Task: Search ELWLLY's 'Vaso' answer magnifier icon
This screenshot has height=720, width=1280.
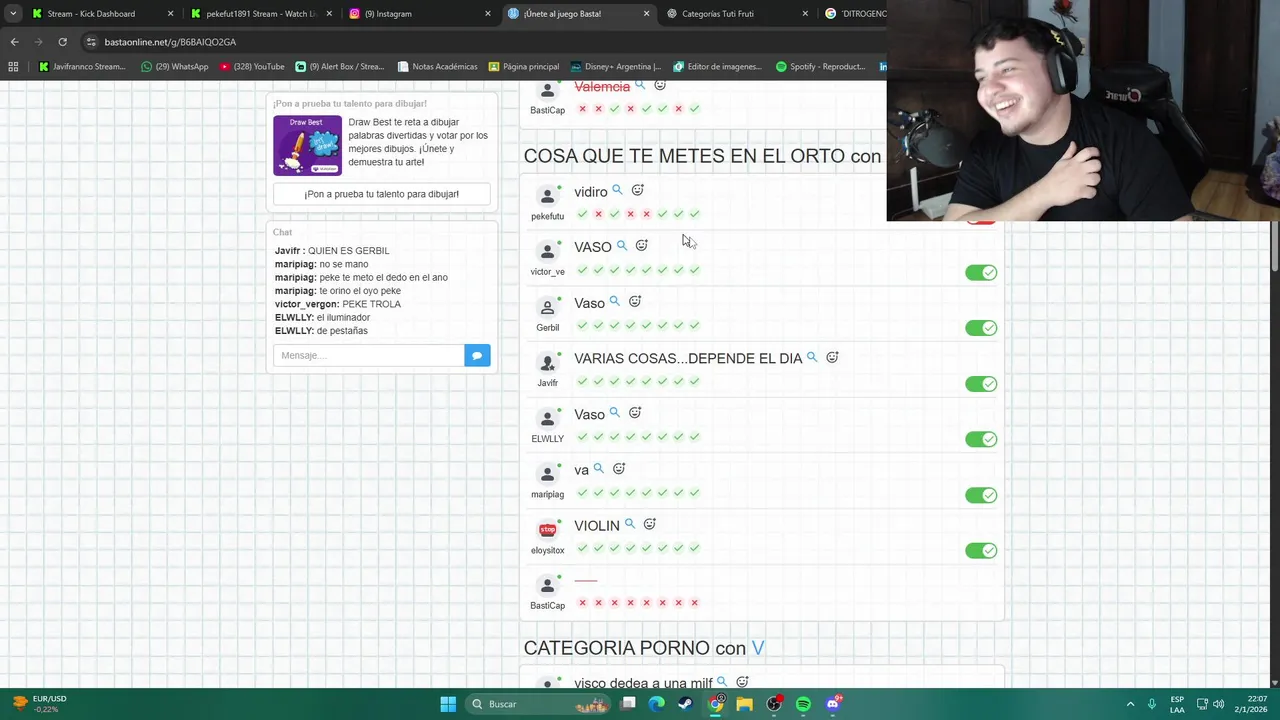Action: pos(614,413)
